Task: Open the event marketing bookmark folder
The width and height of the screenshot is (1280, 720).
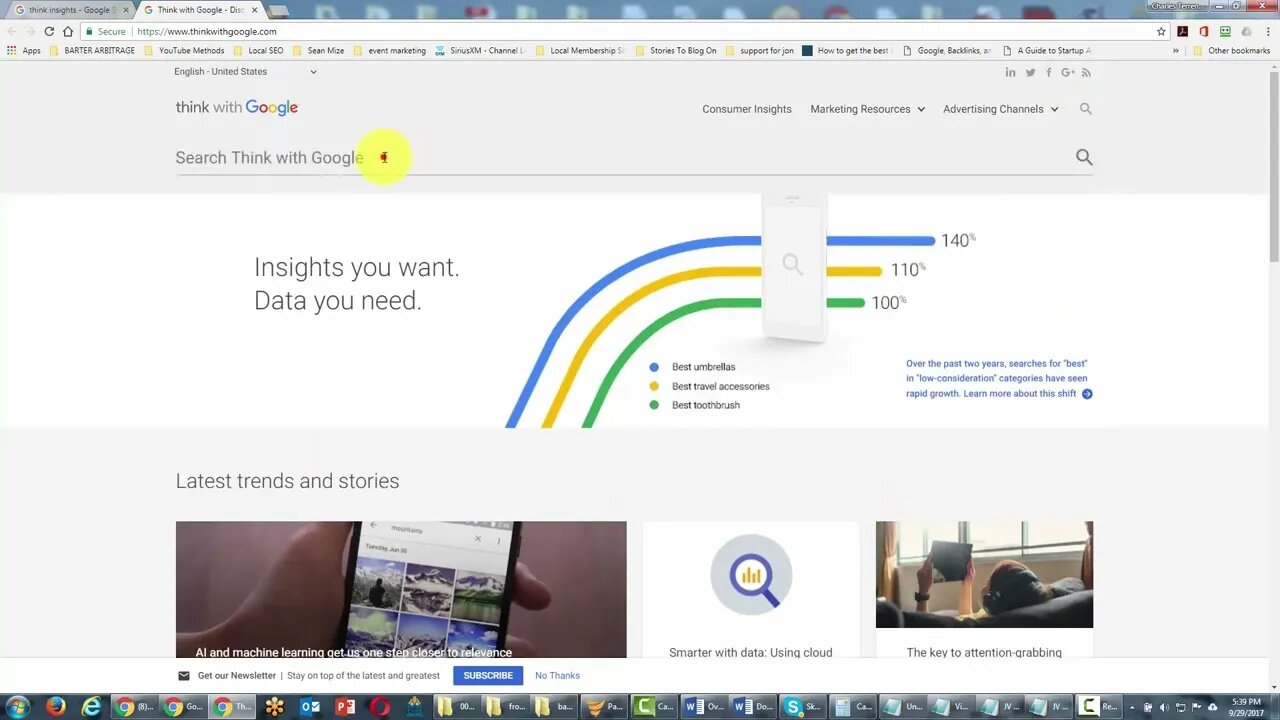Action: (389, 50)
